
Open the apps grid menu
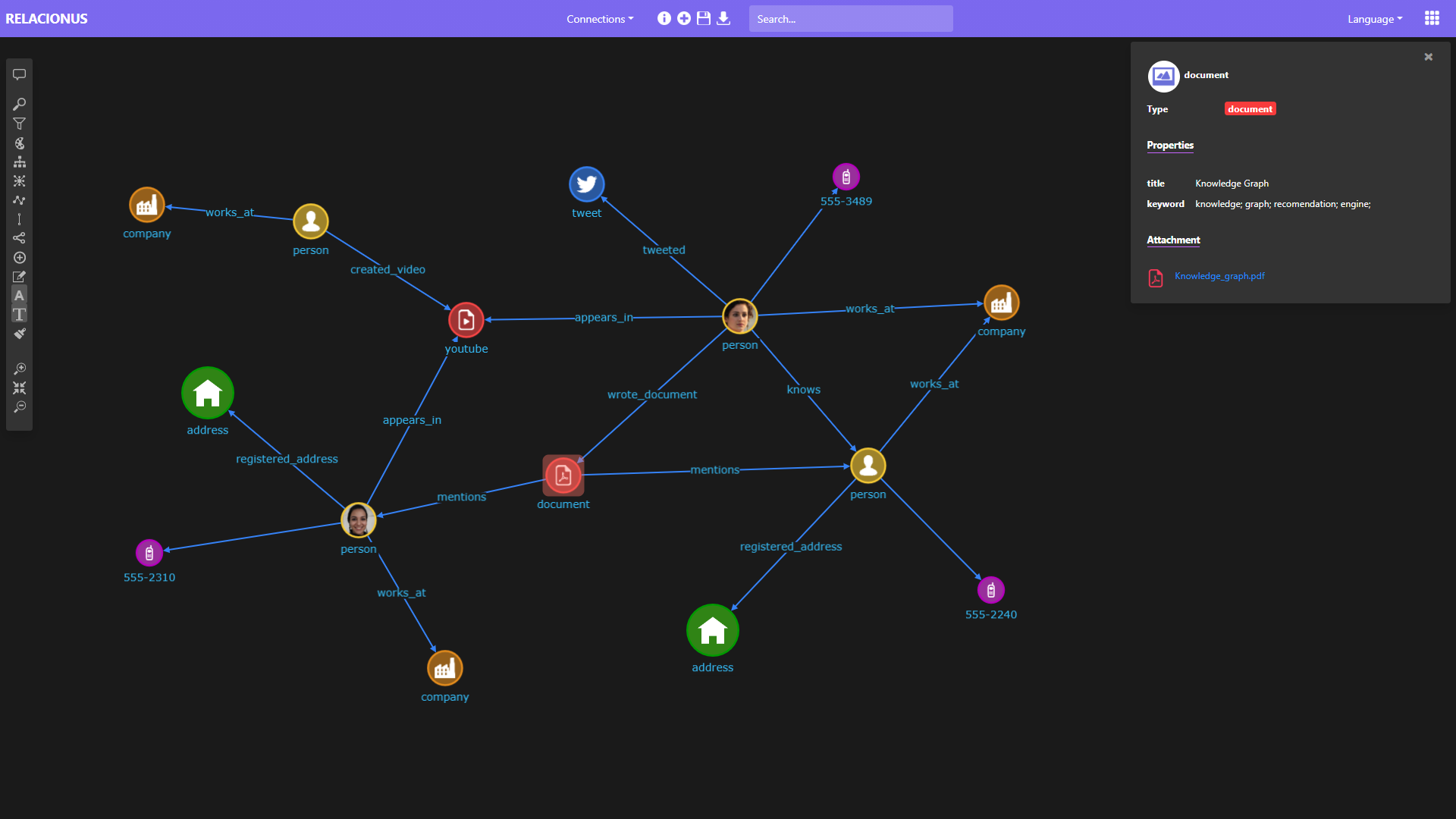tap(1432, 18)
